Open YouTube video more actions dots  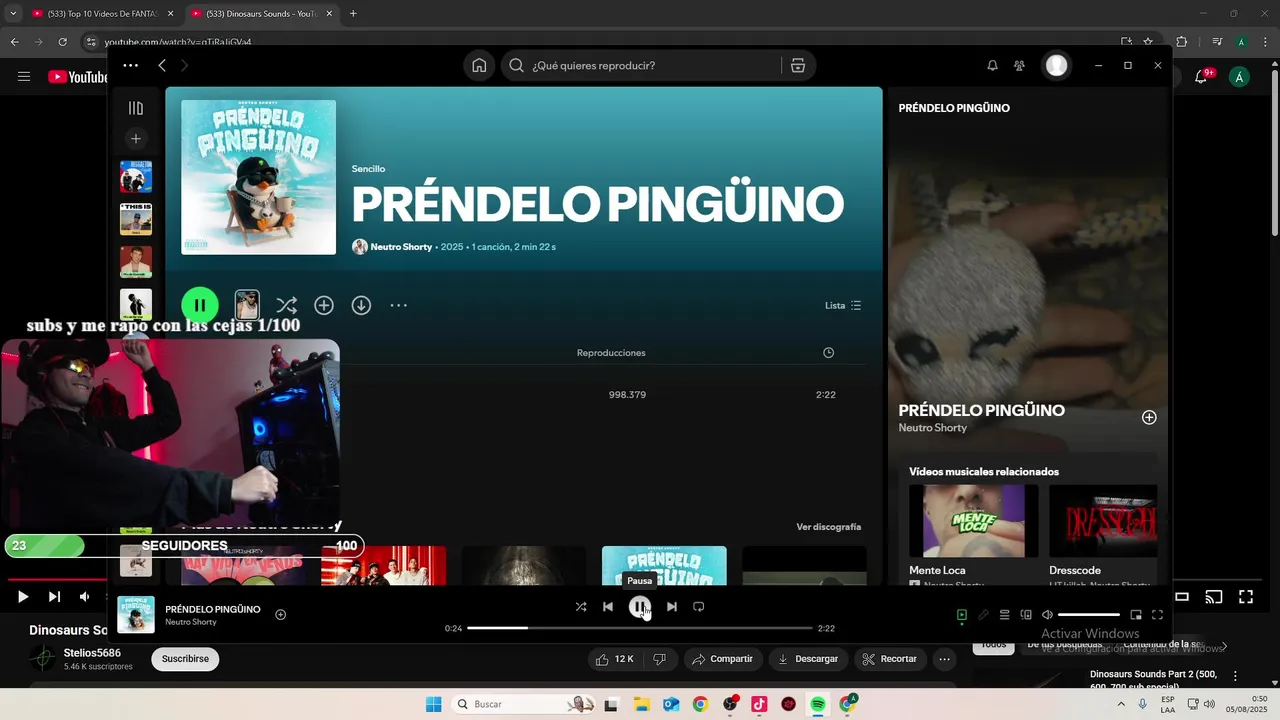click(x=944, y=659)
